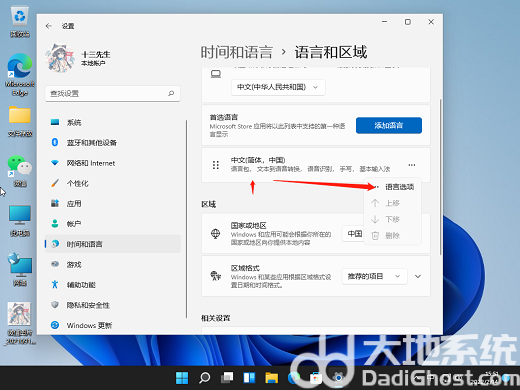Go back using the settings back arrow
The image size is (520, 390).
(49, 26)
